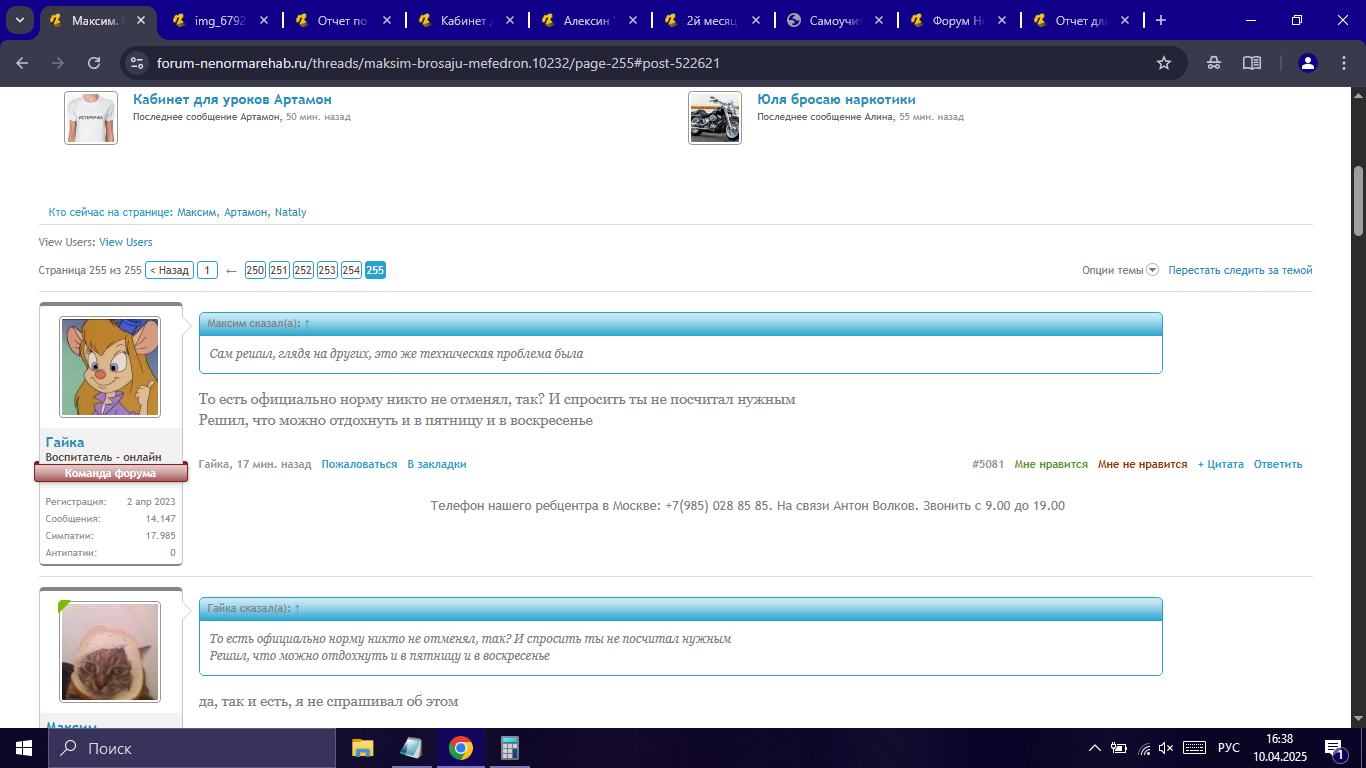Click the new tab plus button
Screen dimensions: 1366x768
tap(1161, 20)
